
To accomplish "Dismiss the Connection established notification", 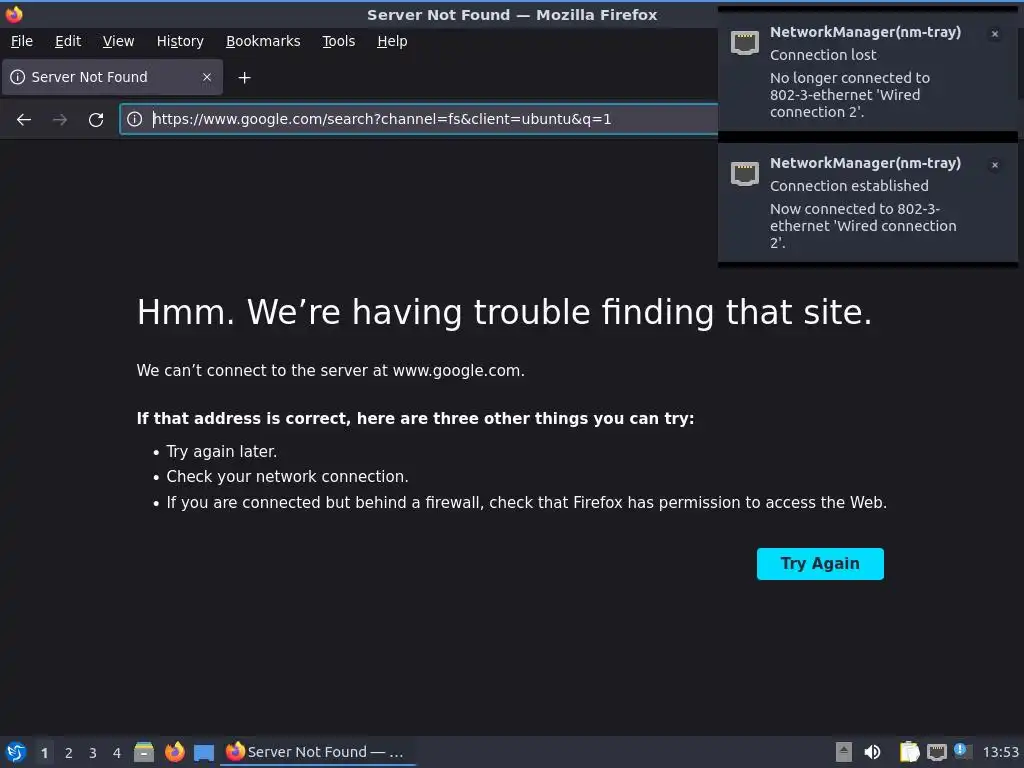I will (x=995, y=165).
